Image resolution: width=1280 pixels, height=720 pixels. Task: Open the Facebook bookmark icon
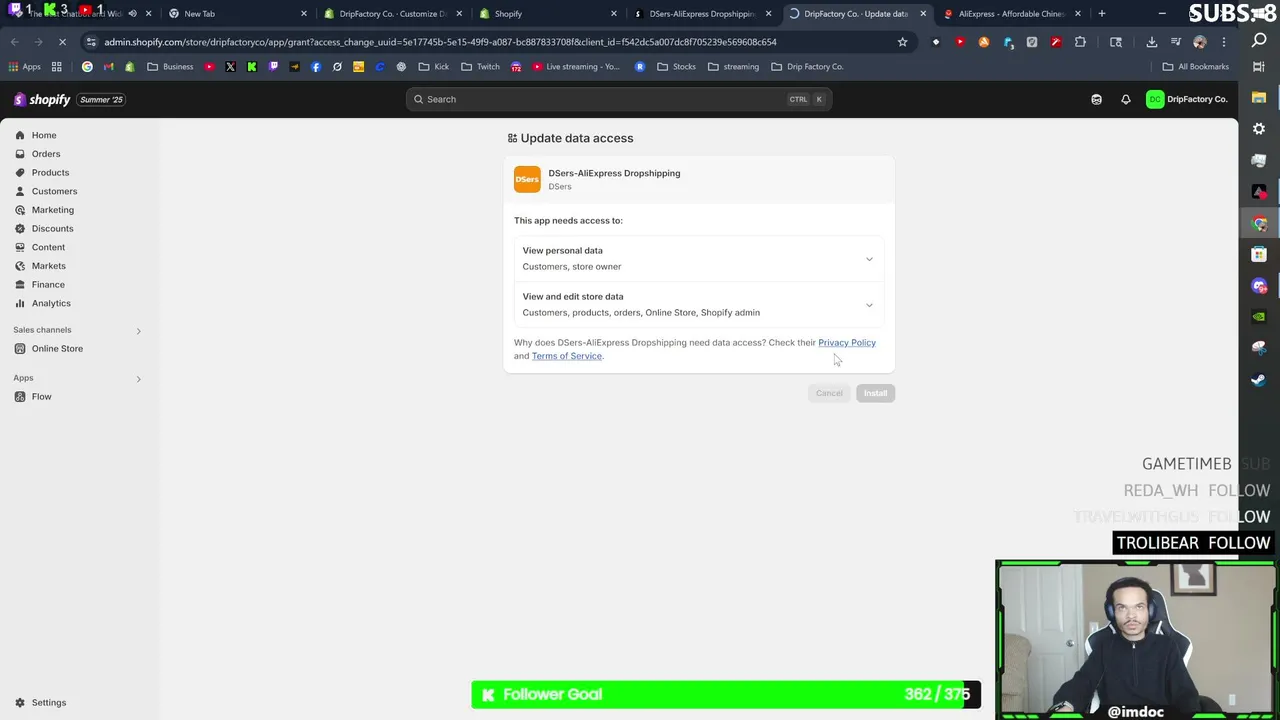coord(316,67)
